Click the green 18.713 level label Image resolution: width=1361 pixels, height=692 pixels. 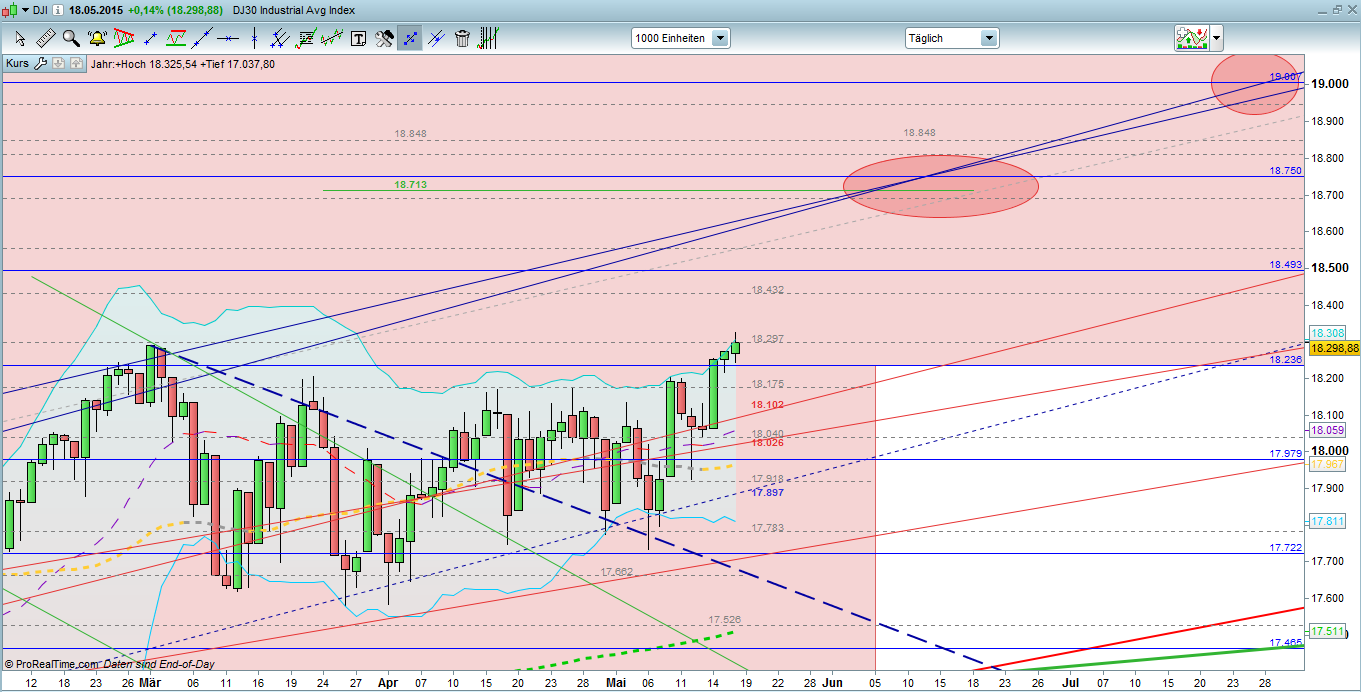point(411,185)
